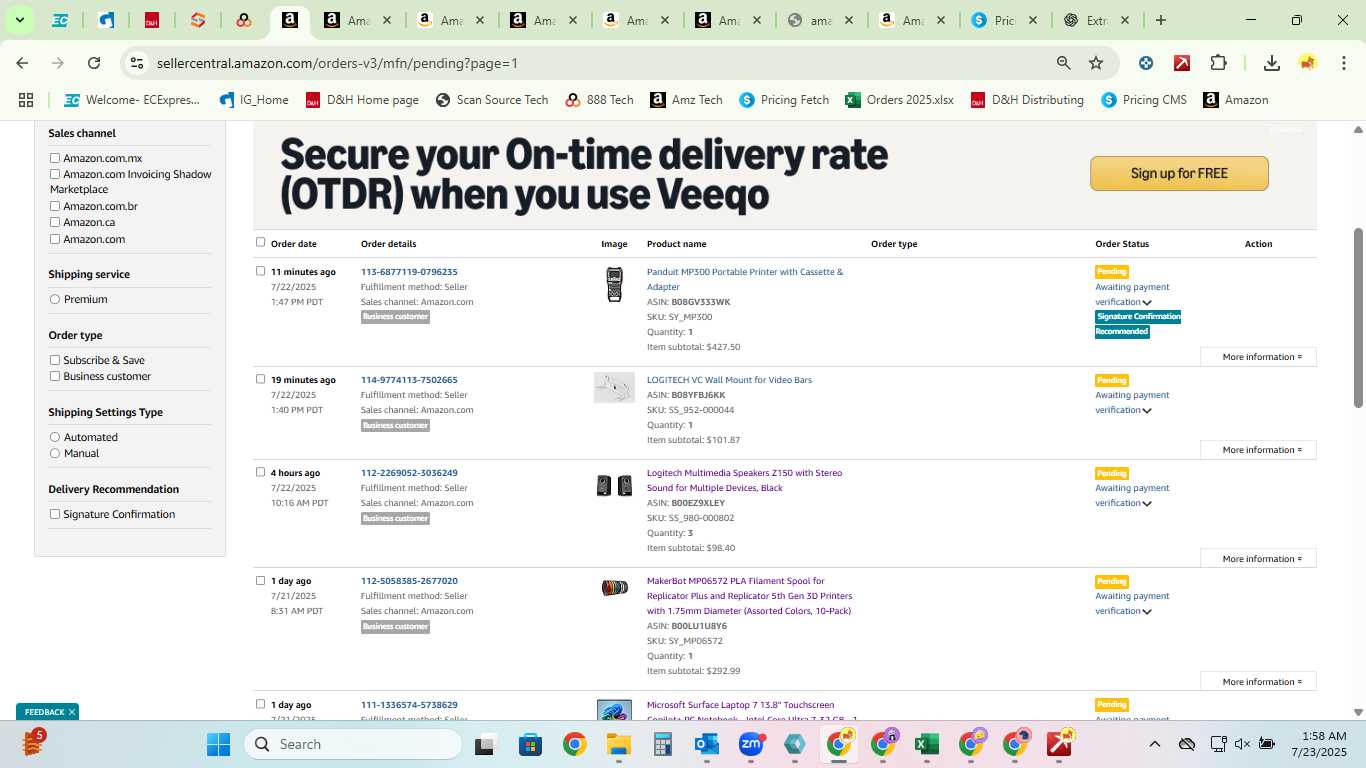Open order 113-6877119-0796235
The width and height of the screenshot is (1366, 768).
(409, 272)
